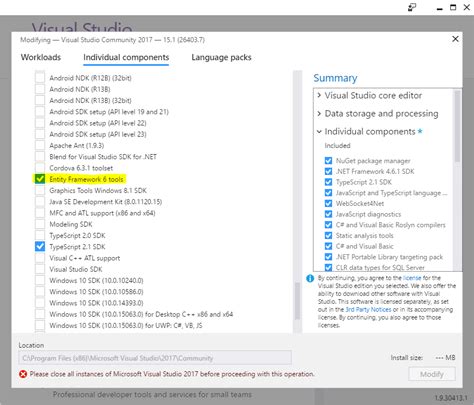The height and width of the screenshot is (405, 474).
Task: Enable Android NDK (R13B) checkbox
Action: coord(40,89)
